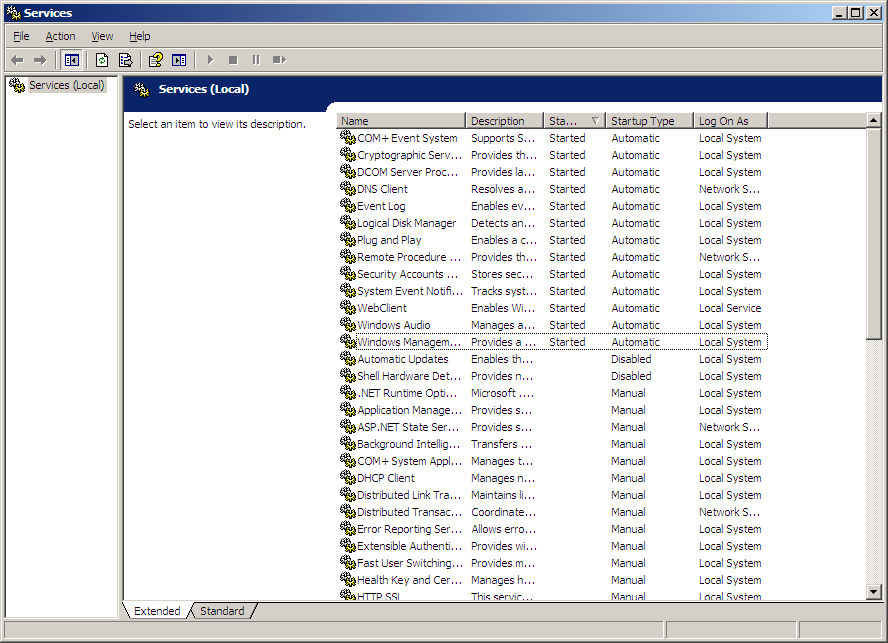Click the gear icon of DHCP Client
Viewport: 888px width, 643px height.
pos(348,478)
